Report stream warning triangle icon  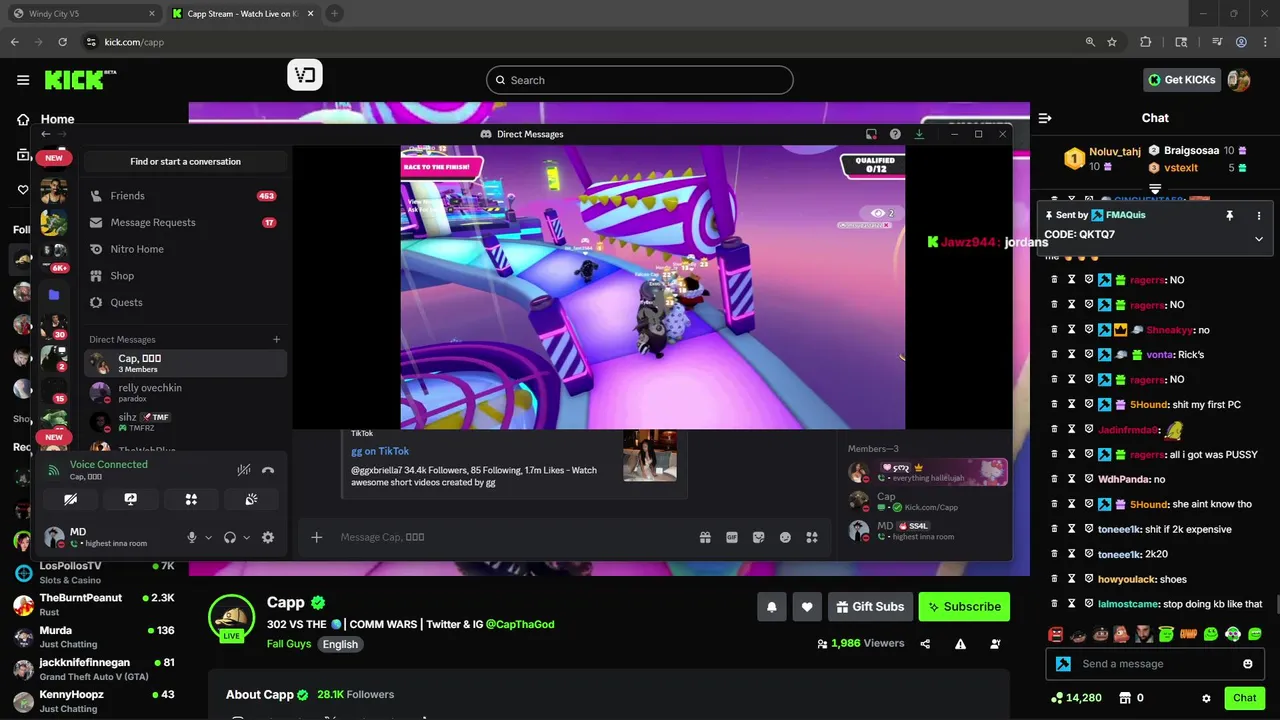pyautogui.click(x=960, y=644)
